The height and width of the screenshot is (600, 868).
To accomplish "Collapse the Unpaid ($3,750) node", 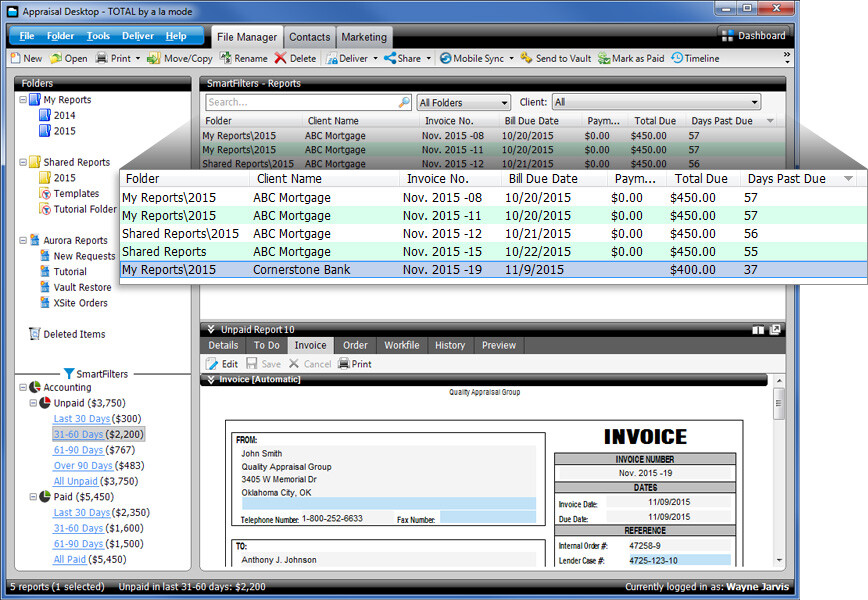I will pos(33,403).
